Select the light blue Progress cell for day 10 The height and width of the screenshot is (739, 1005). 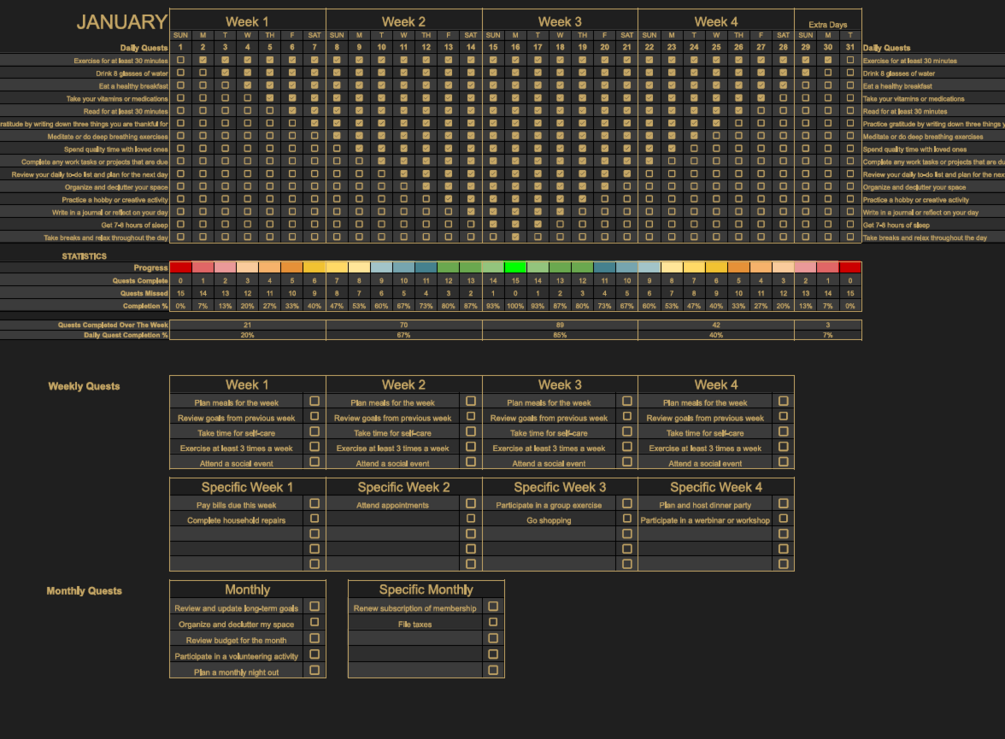click(x=381, y=267)
